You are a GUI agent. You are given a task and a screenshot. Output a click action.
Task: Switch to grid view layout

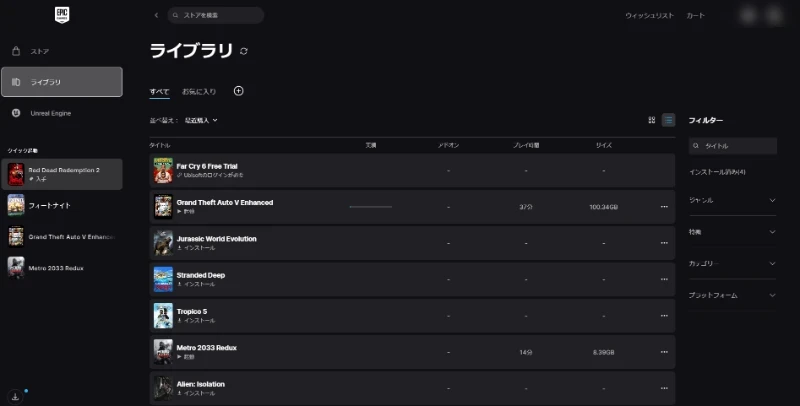(652, 120)
